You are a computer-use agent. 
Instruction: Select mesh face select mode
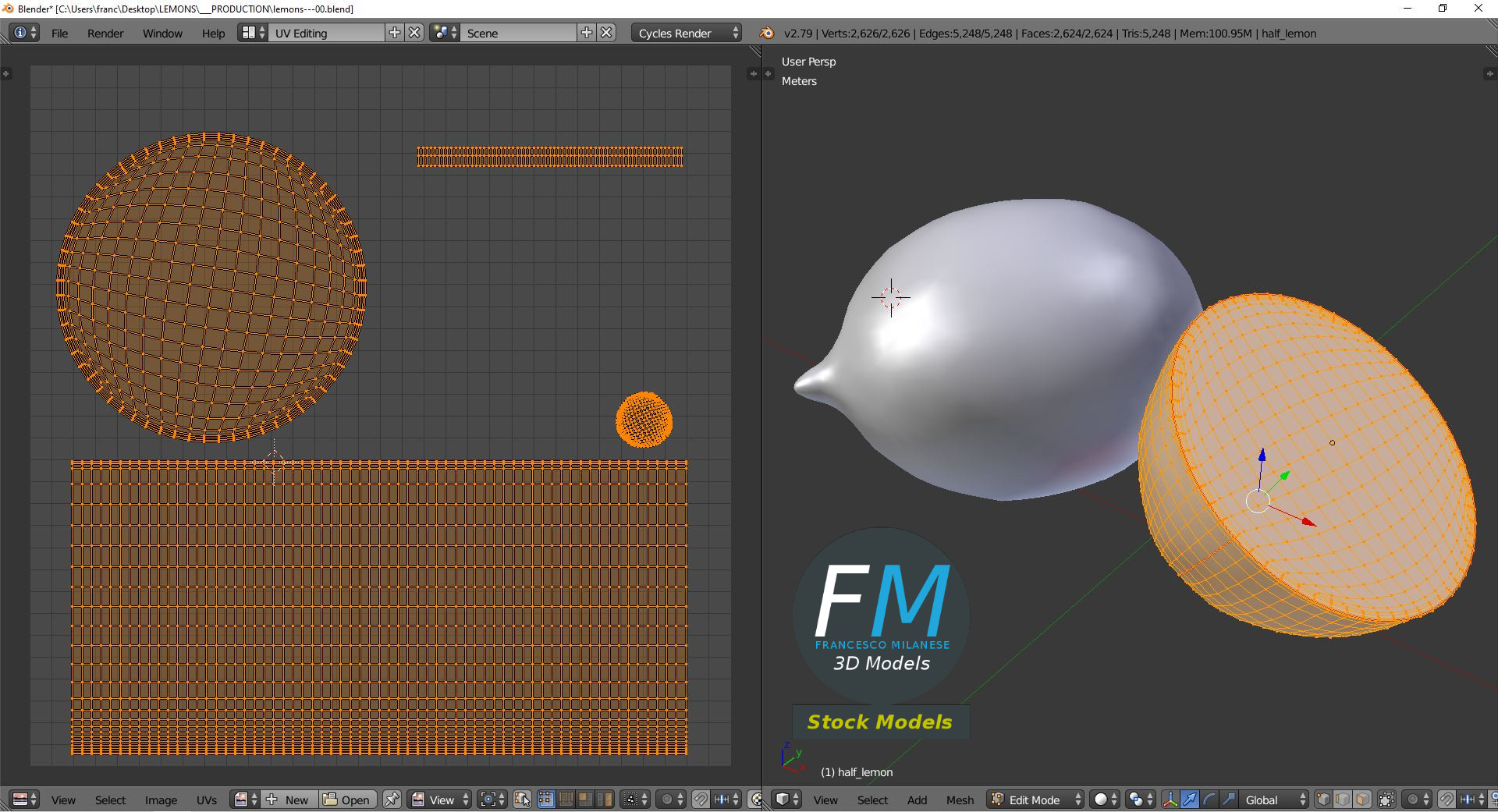click(1362, 800)
